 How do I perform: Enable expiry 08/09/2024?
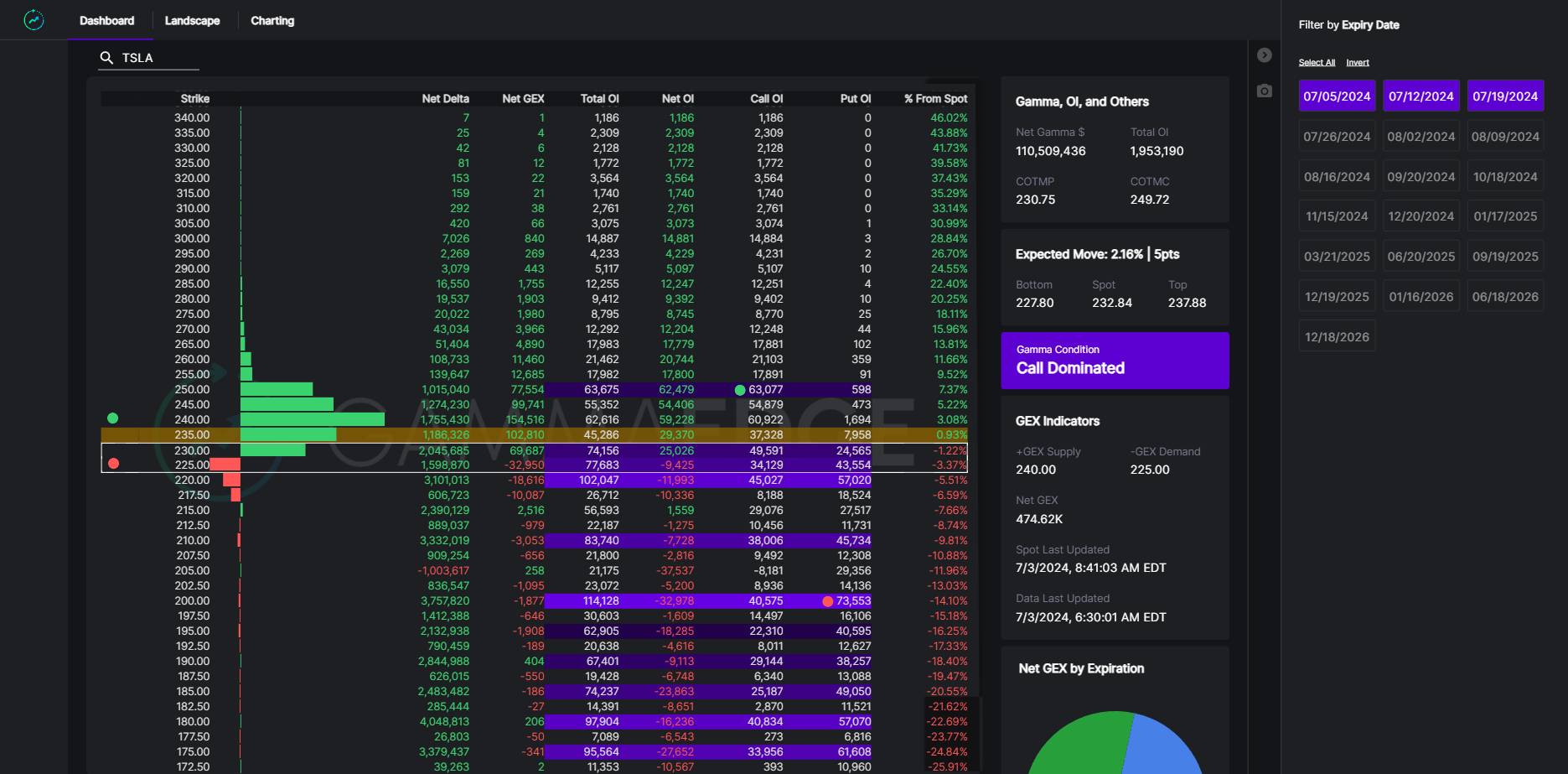[x=1505, y=137]
